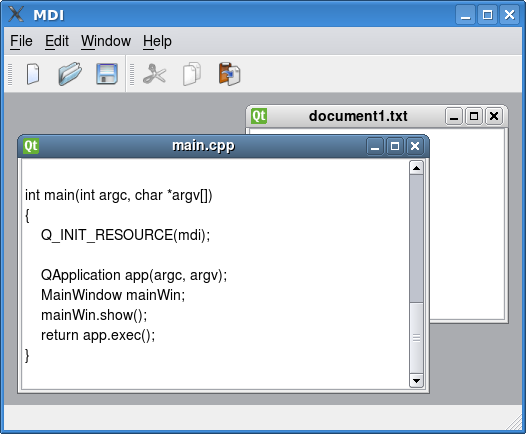Viewport: 526px width, 434px height.
Task: Click the Qt icon on document1.txt window
Action: 259,116
